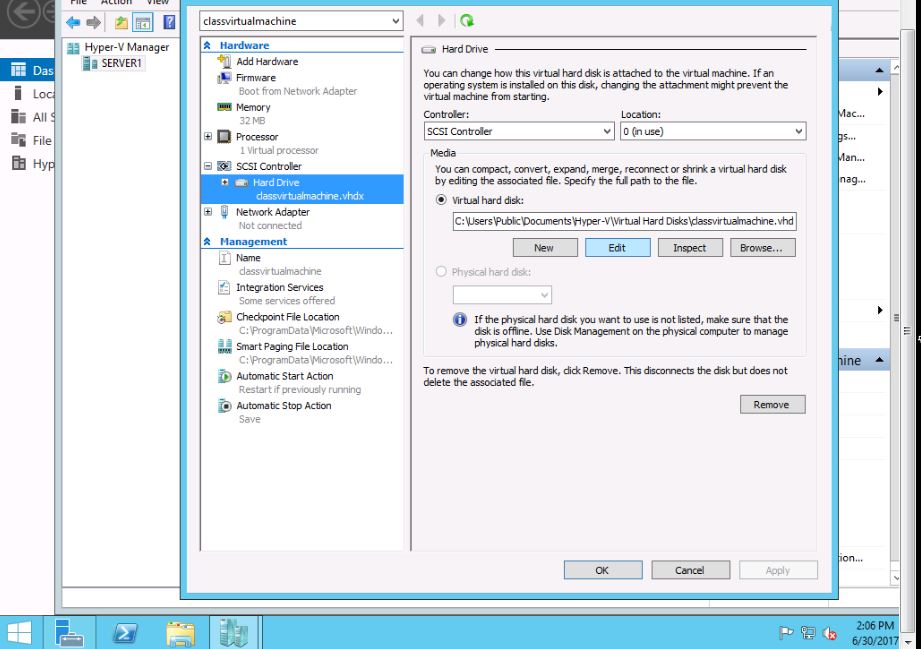Click Cancel to dismiss the Settings dialog
Screen dimensions: 921x649
[x=690, y=570]
